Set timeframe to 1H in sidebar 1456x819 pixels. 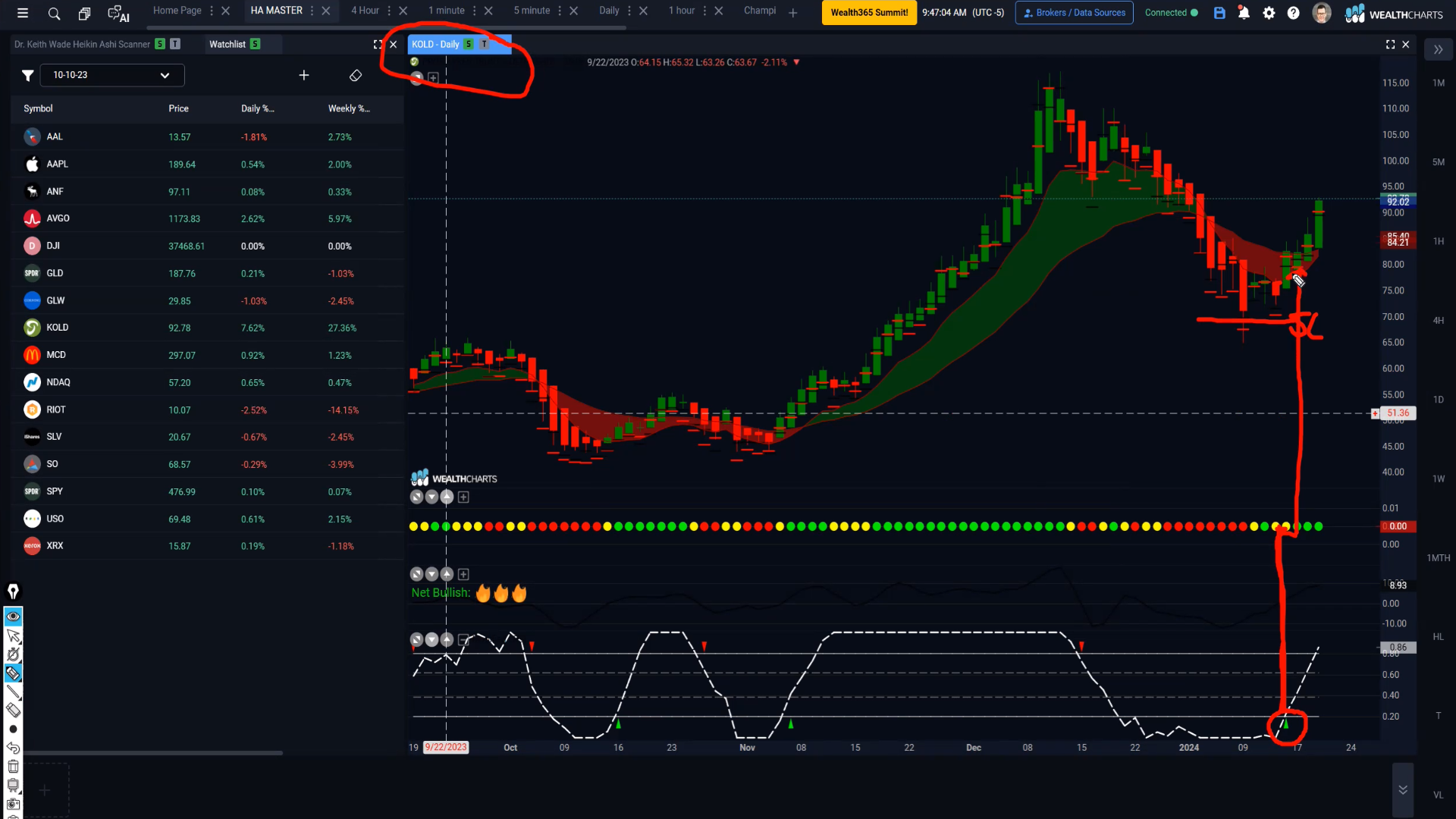[x=1438, y=241]
